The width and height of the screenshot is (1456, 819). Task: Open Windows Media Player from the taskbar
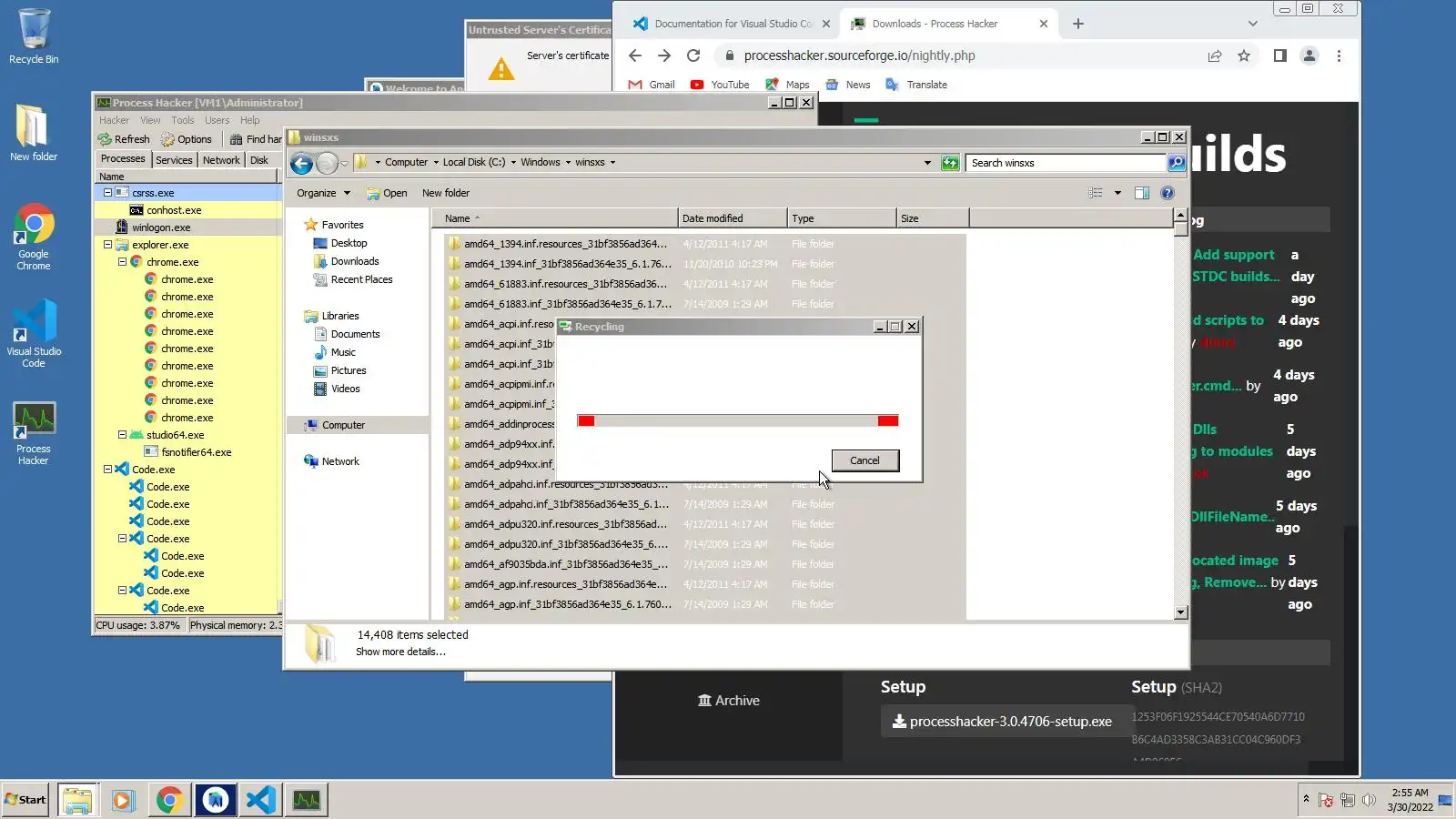click(x=123, y=800)
